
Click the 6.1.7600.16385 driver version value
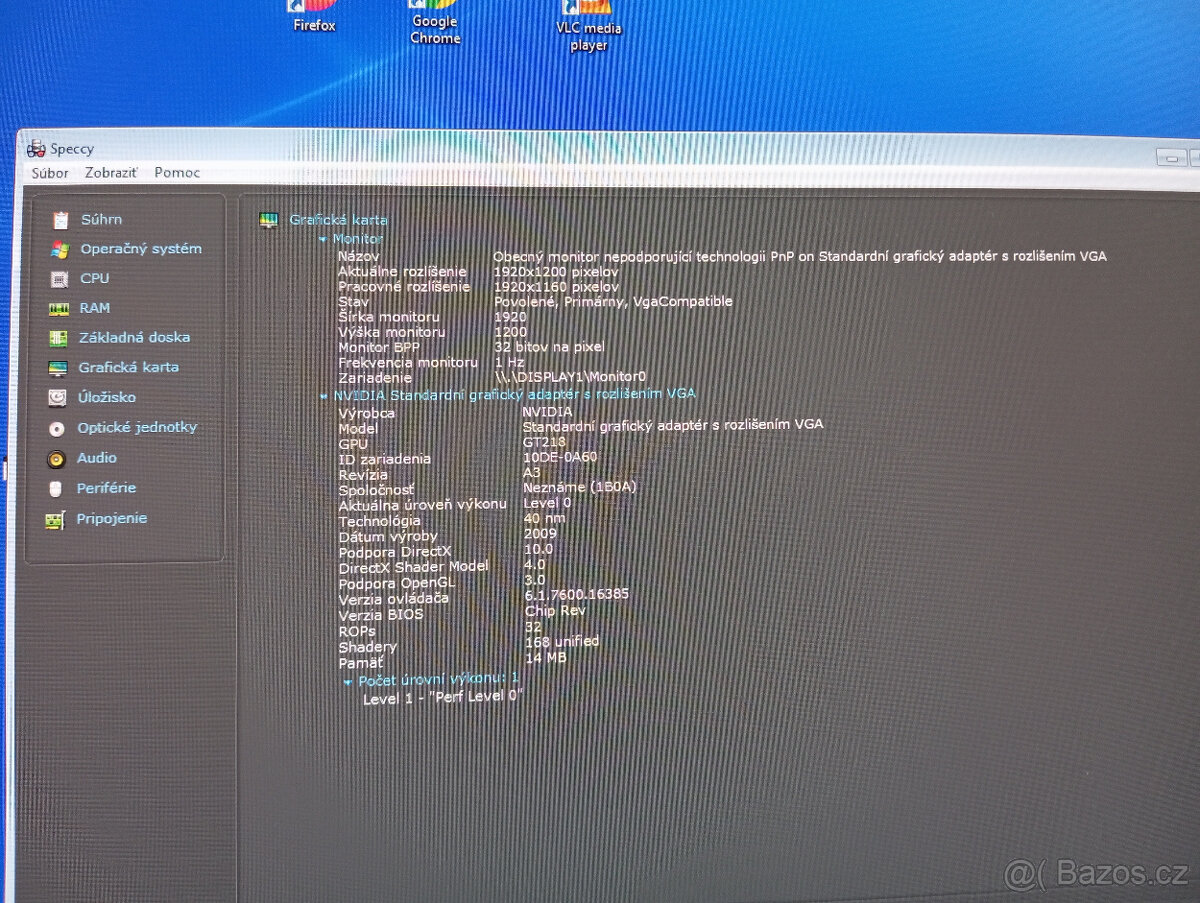click(577, 593)
